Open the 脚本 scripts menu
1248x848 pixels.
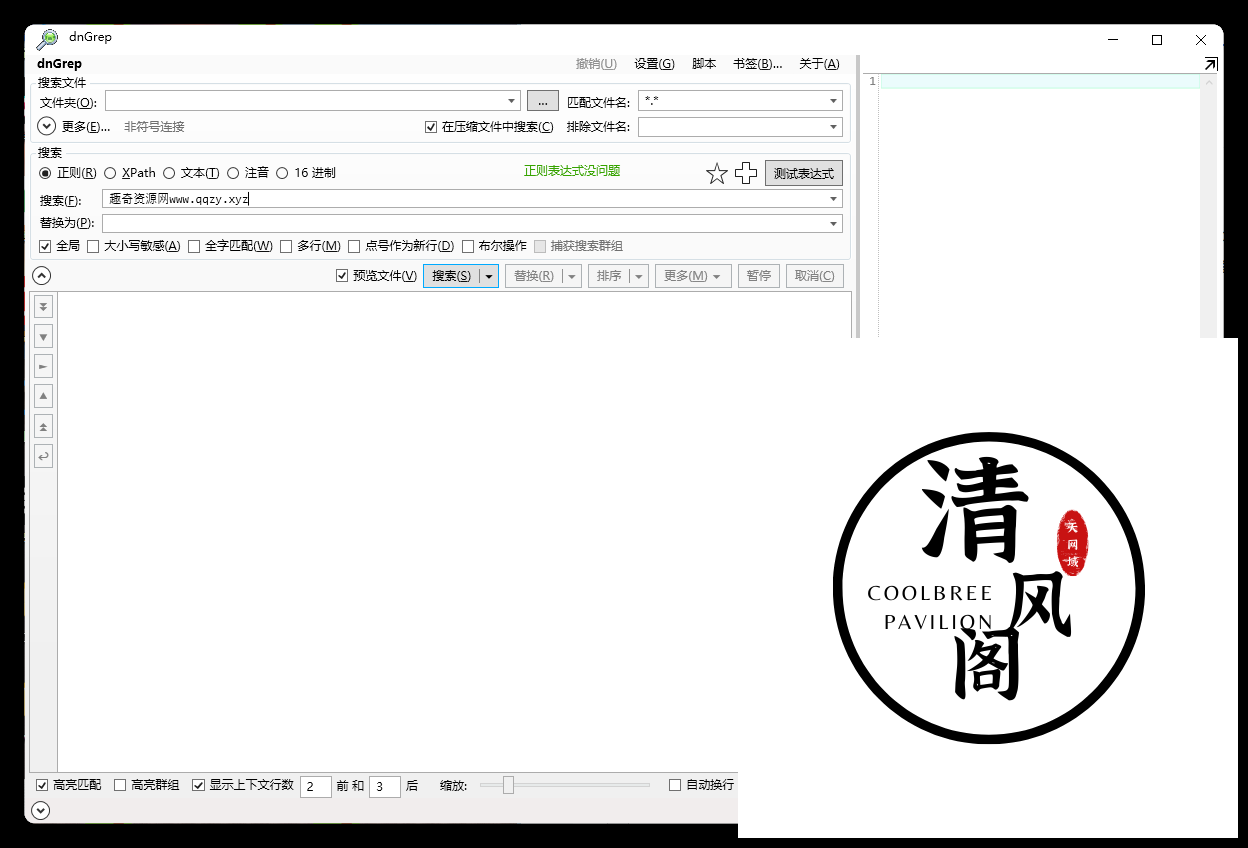click(x=704, y=64)
